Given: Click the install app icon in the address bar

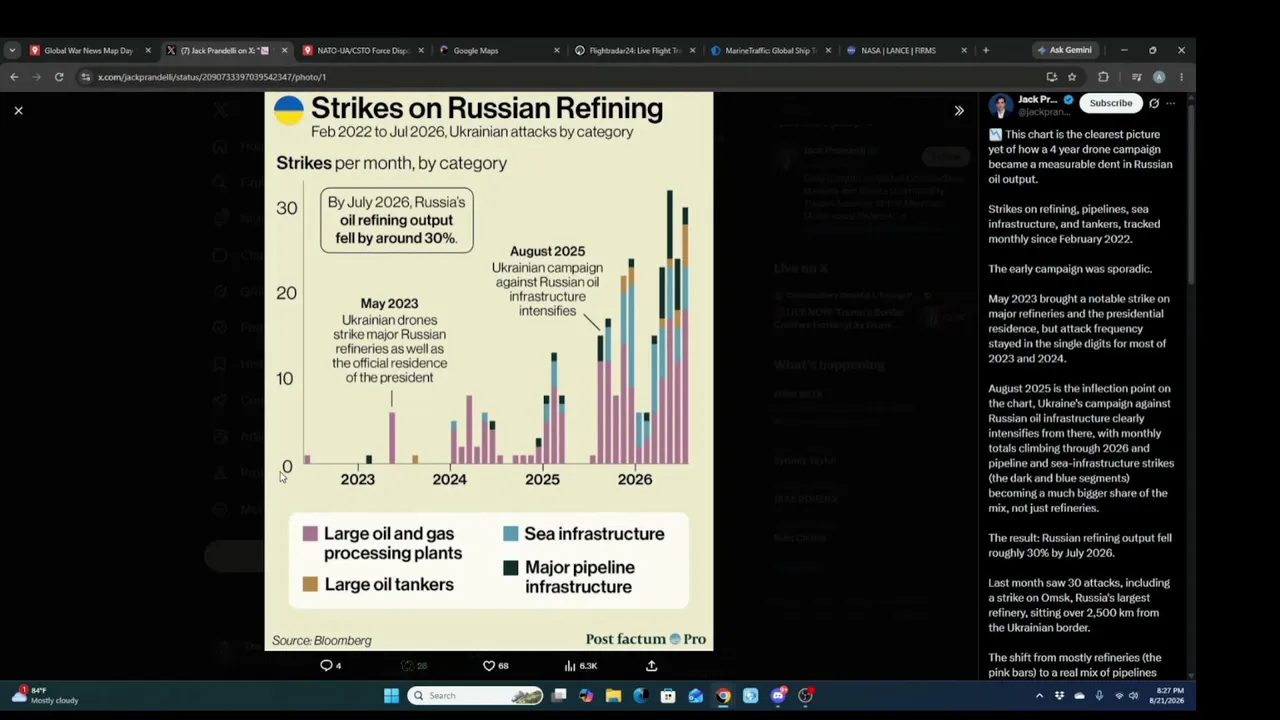Looking at the screenshot, I should click(1052, 77).
